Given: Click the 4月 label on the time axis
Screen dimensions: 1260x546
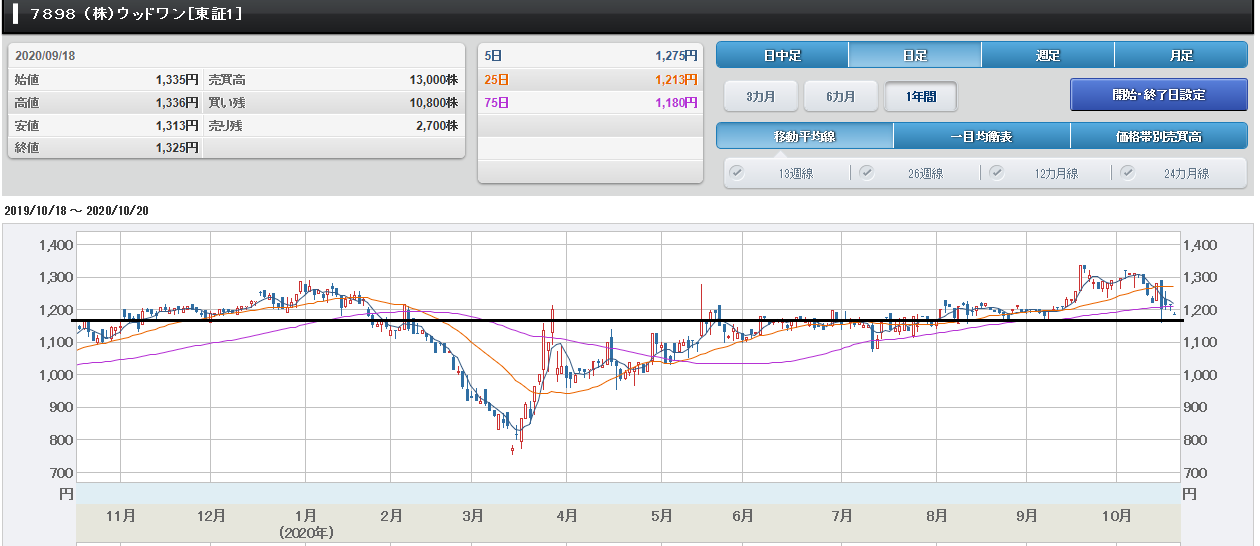Looking at the screenshot, I should [566, 515].
